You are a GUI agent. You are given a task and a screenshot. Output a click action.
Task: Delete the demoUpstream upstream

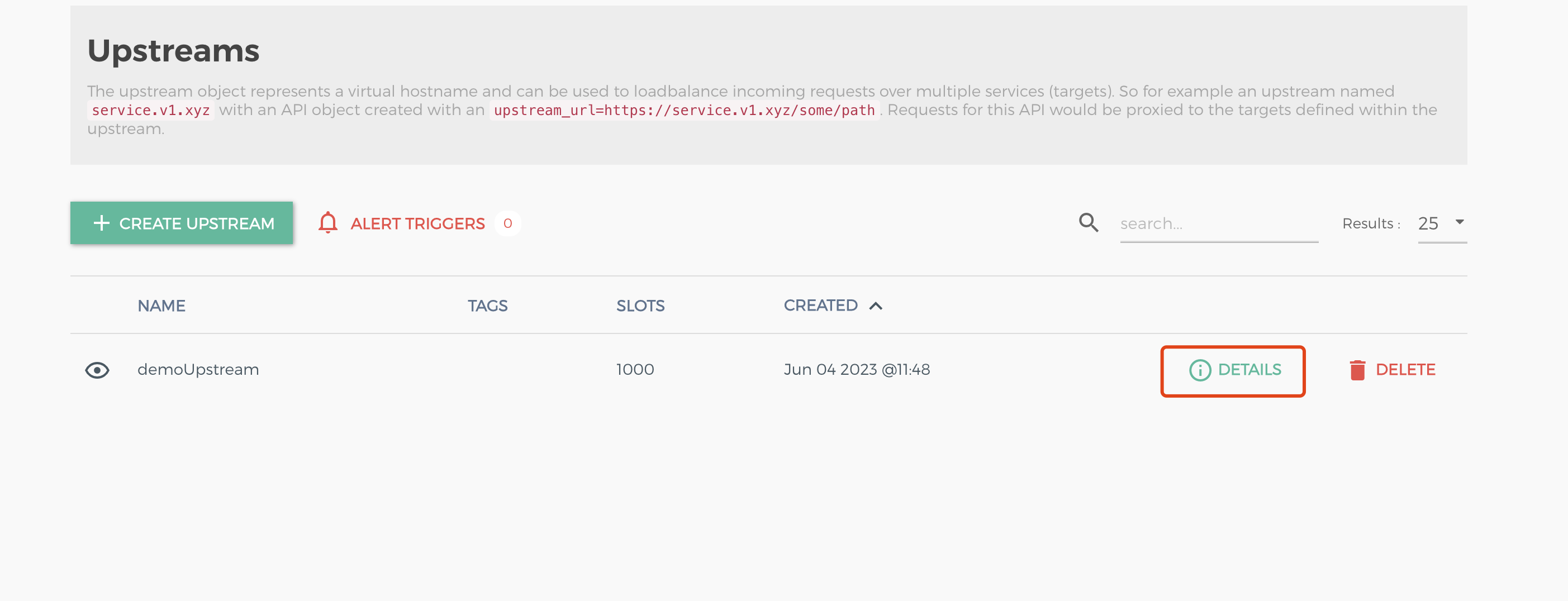1392,370
